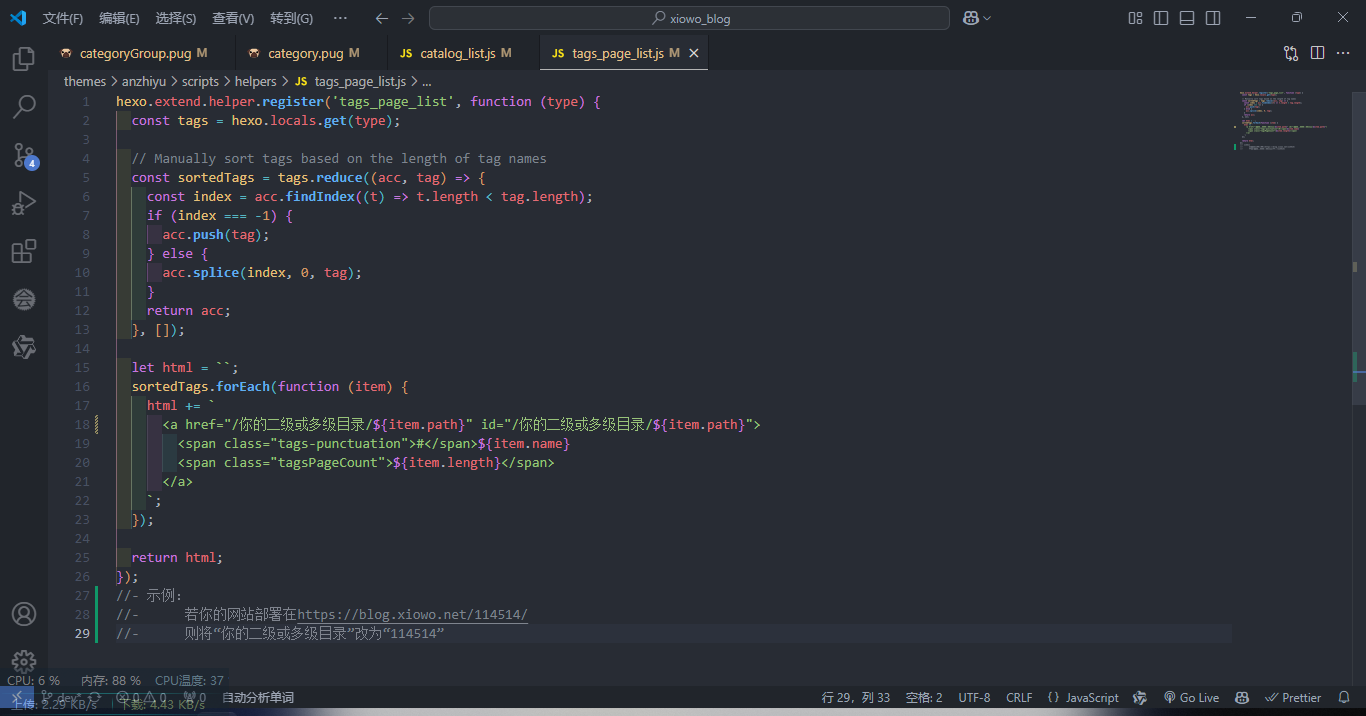Click the notifications bell in status bar
The width and height of the screenshot is (1366, 716).
pyautogui.click(x=1344, y=698)
